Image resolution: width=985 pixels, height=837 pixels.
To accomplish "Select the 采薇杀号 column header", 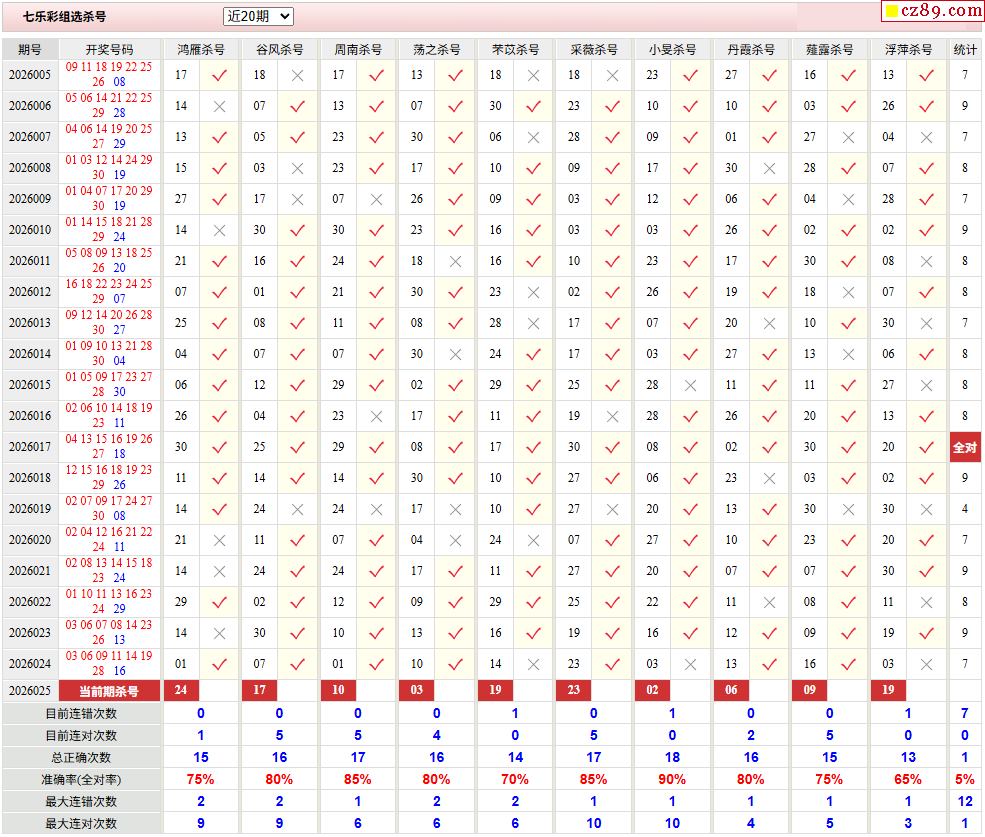I will pyautogui.click(x=594, y=49).
